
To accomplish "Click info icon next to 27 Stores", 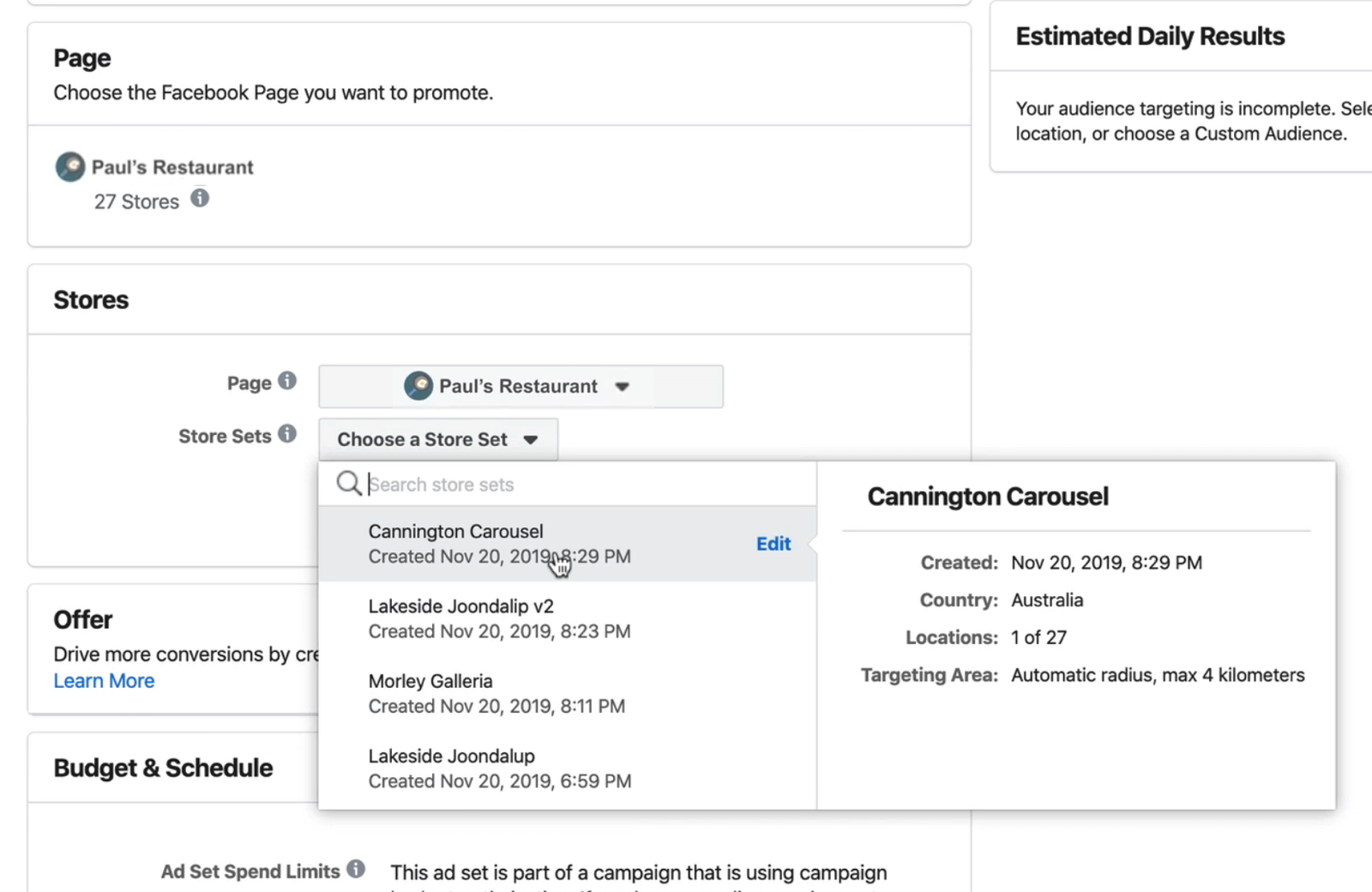I will tap(200, 199).
